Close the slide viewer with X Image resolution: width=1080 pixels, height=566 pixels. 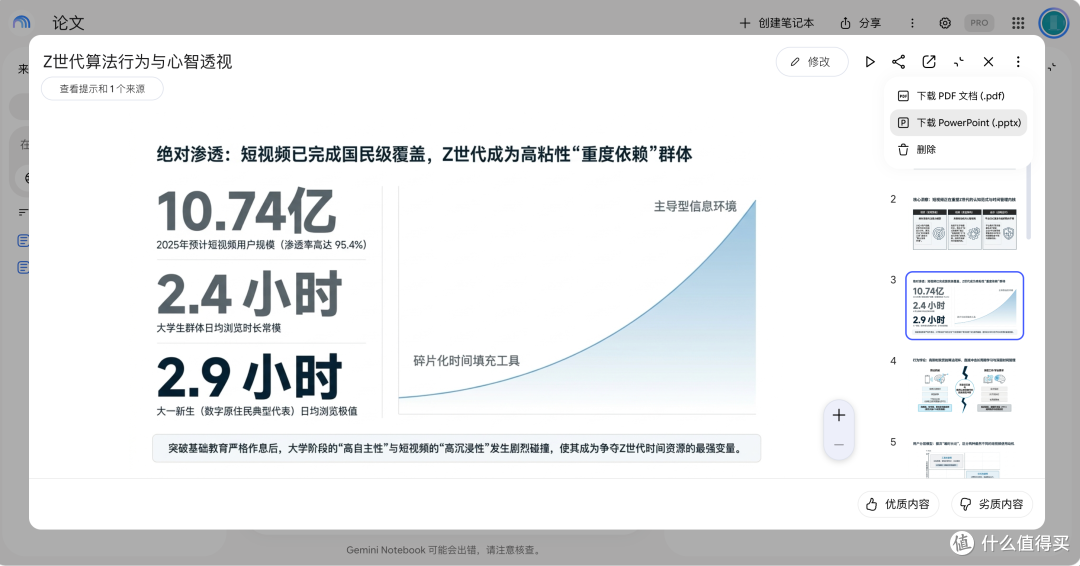(988, 62)
